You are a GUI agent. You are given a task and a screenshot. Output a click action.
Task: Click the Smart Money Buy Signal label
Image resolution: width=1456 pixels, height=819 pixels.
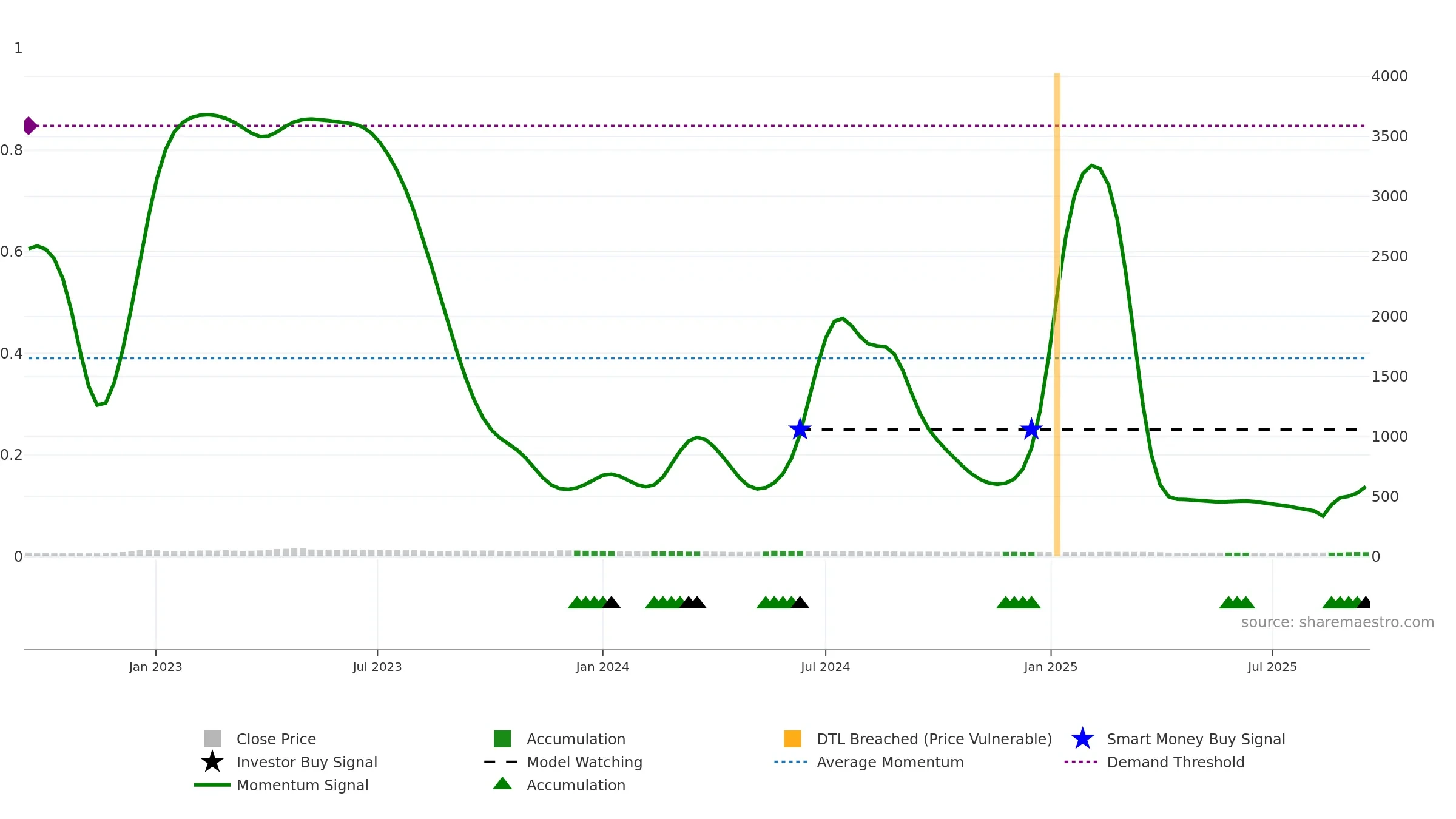[1196, 739]
